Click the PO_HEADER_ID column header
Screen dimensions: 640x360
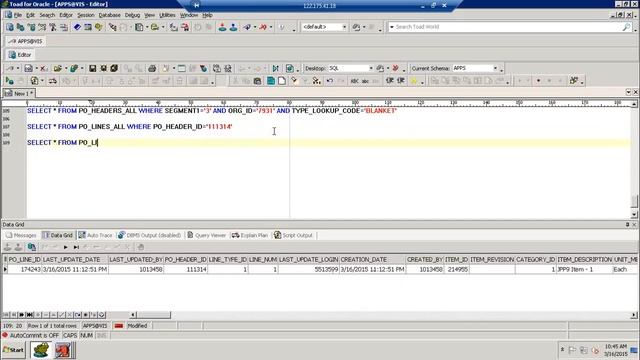[185, 260]
